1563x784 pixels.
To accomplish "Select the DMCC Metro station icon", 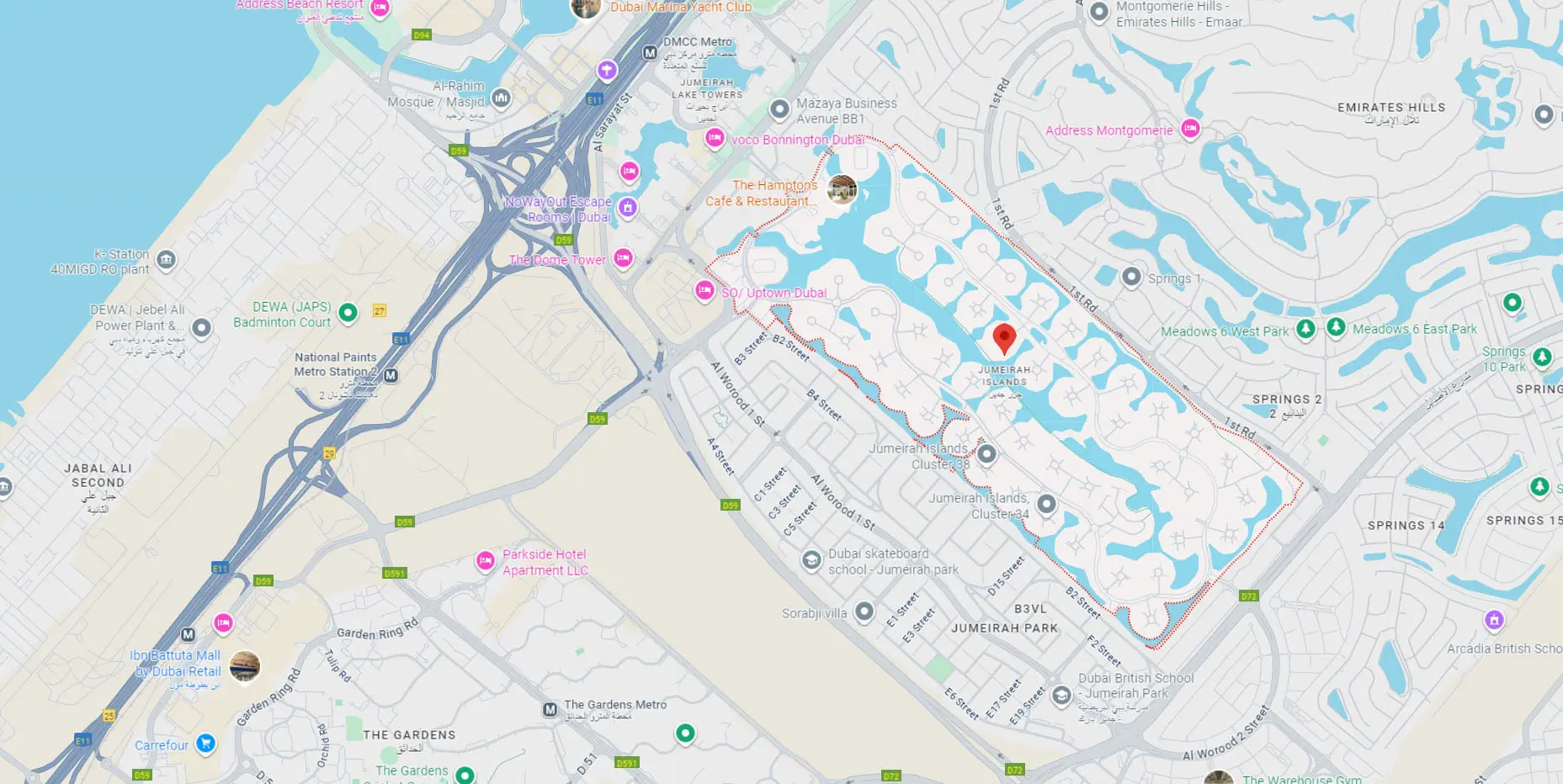I will pyautogui.click(x=650, y=53).
